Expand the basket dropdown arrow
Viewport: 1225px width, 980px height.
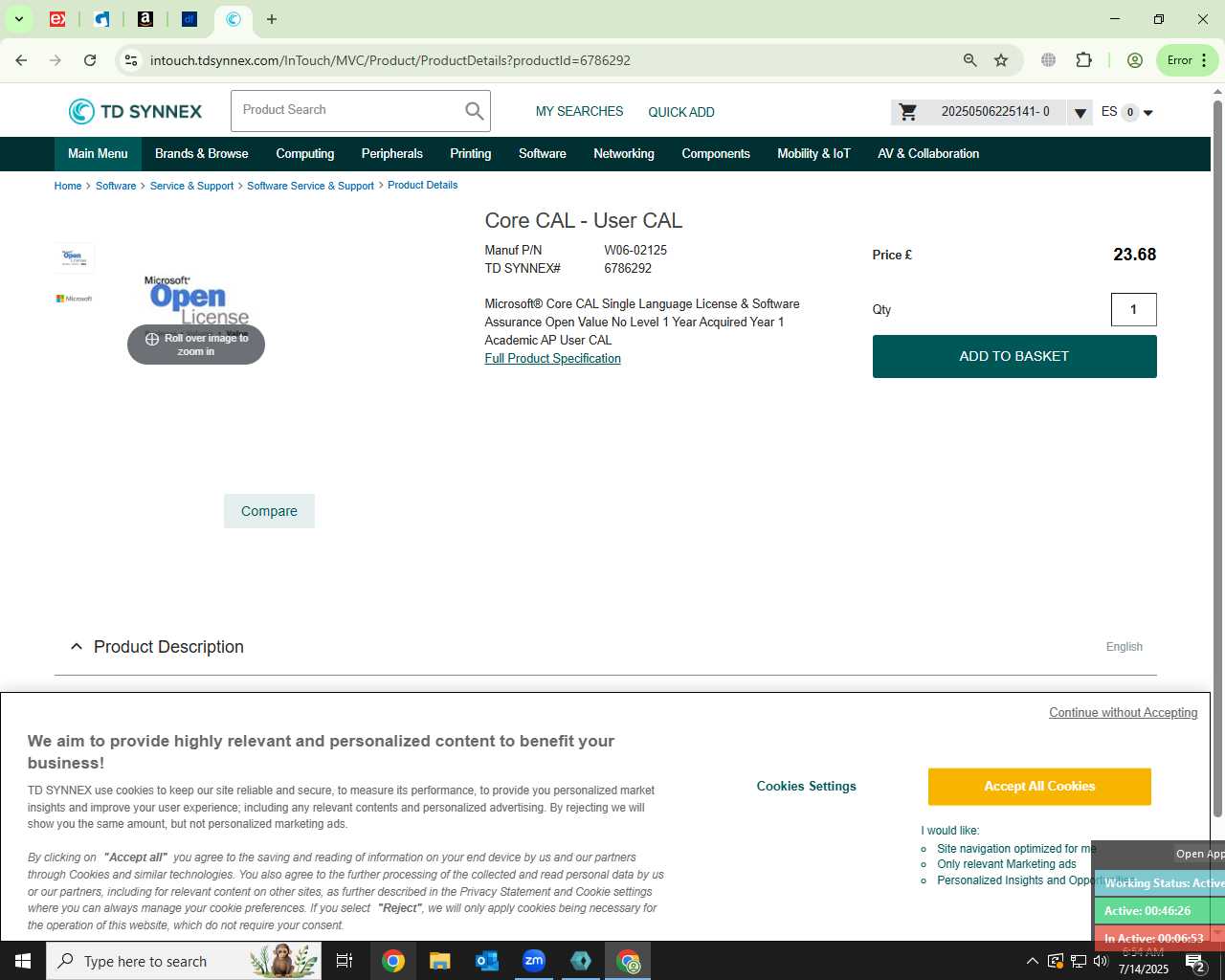[x=1080, y=113]
